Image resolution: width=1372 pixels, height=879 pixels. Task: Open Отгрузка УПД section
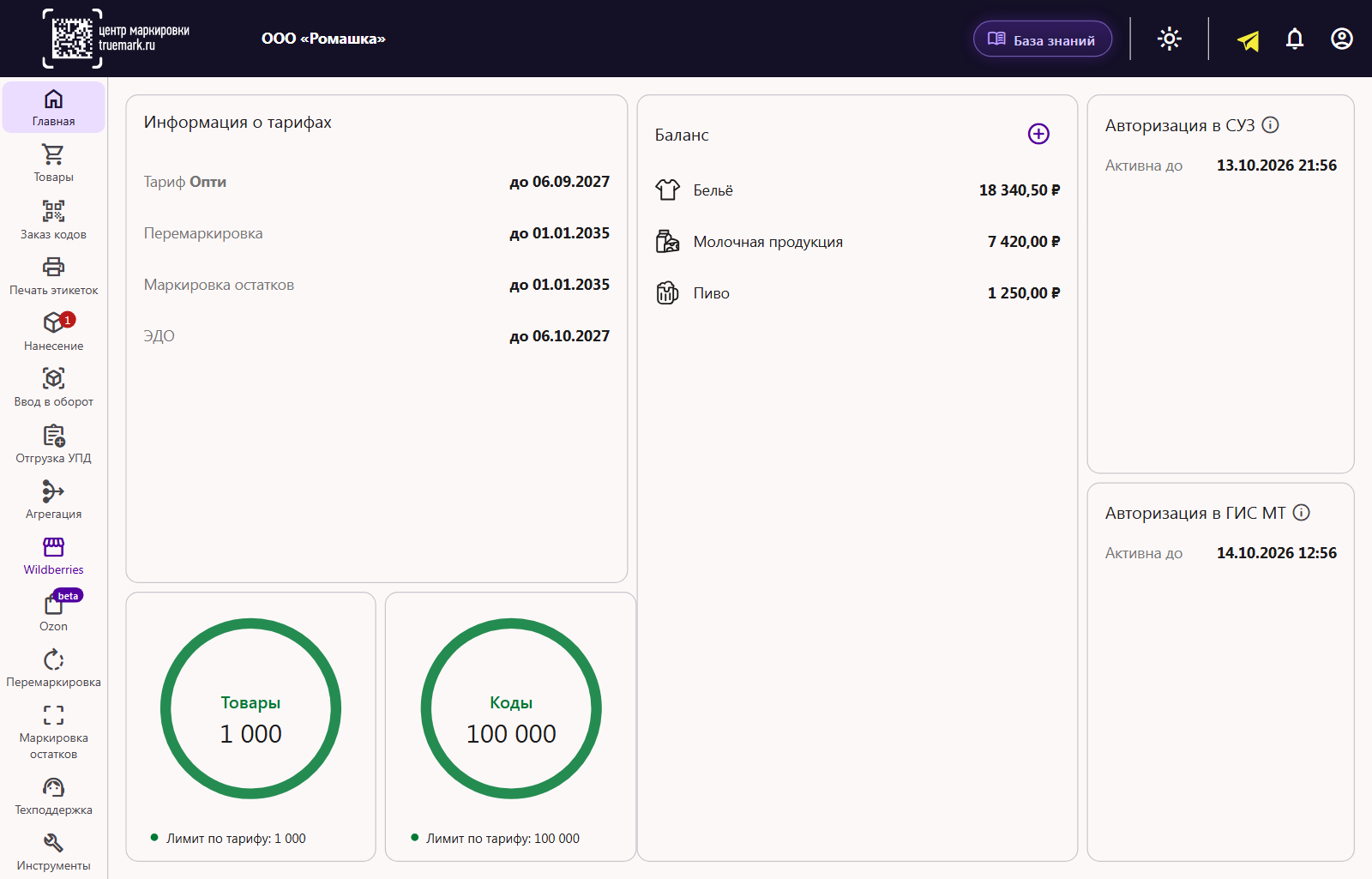(53, 443)
